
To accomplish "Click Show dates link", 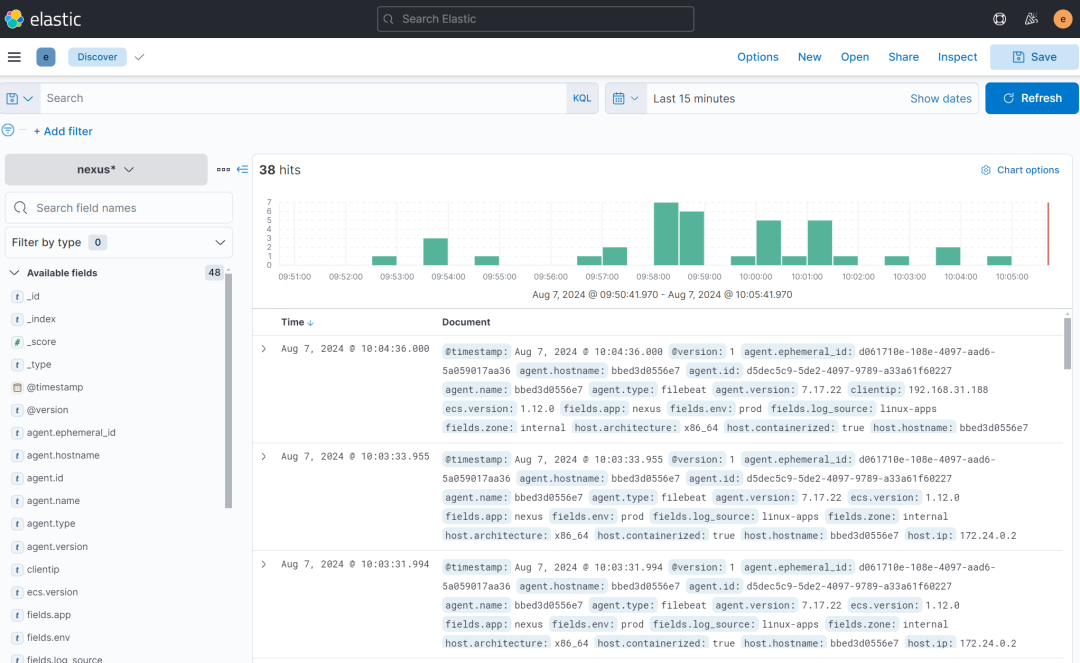I will [x=941, y=98].
